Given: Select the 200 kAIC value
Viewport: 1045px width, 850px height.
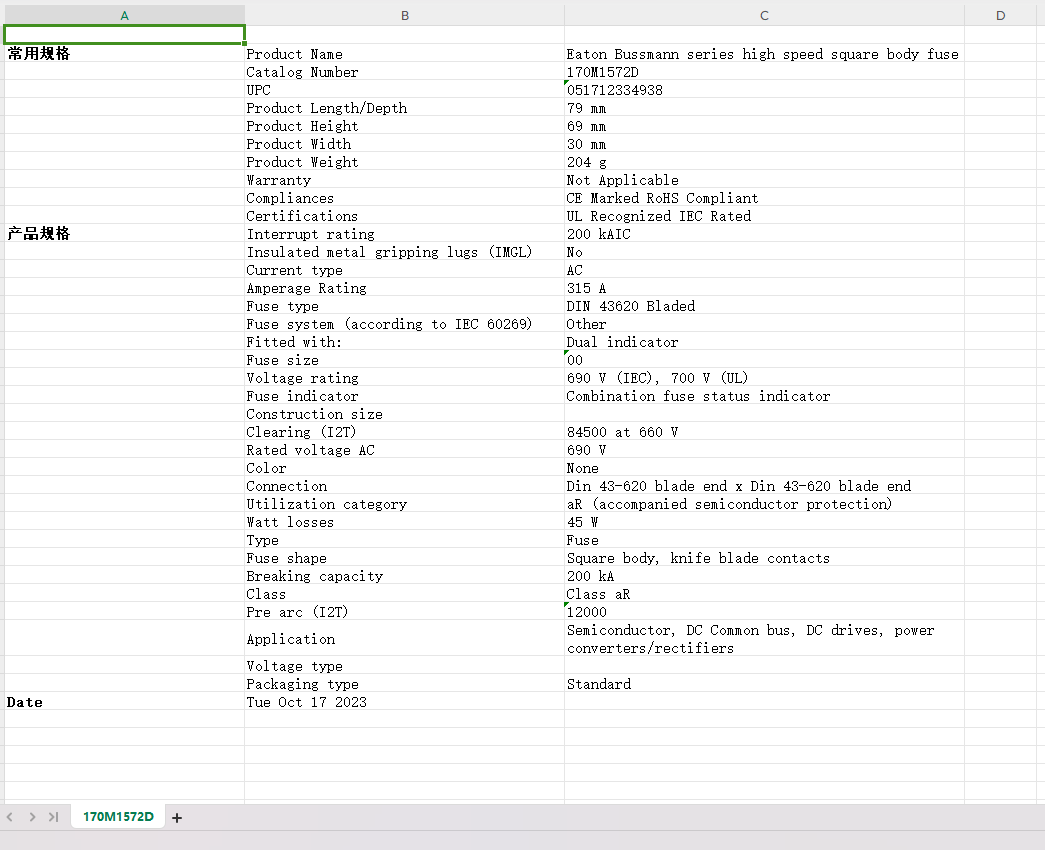Looking at the screenshot, I should [x=764, y=233].
